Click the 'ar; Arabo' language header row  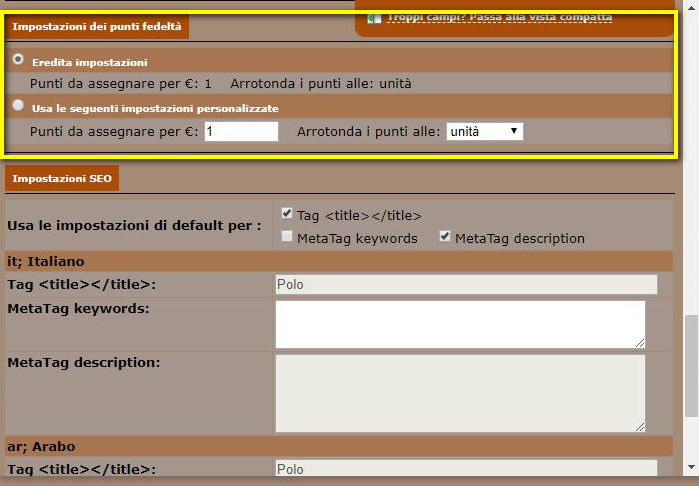(x=339, y=446)
